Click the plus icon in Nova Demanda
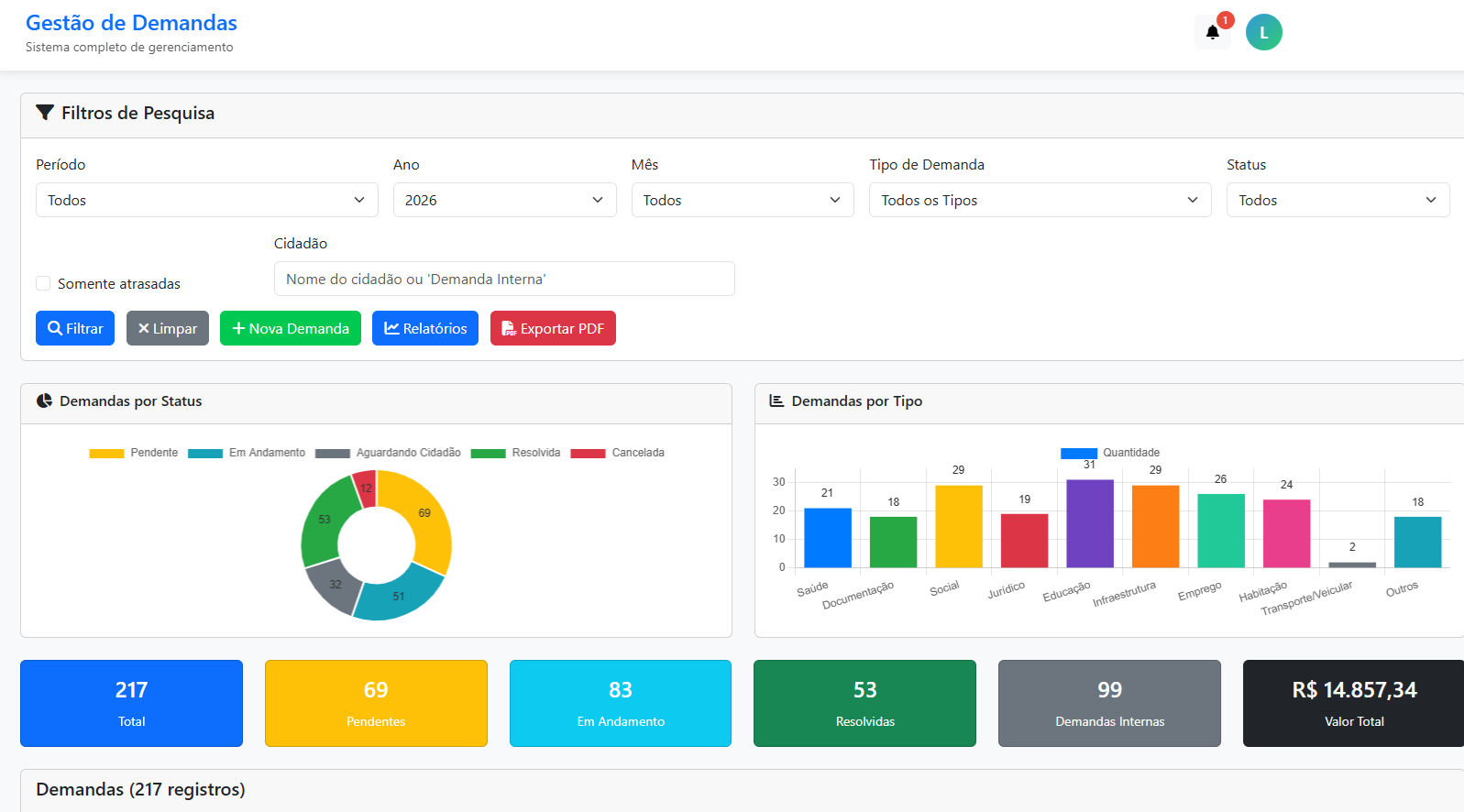 coord(238,328)
